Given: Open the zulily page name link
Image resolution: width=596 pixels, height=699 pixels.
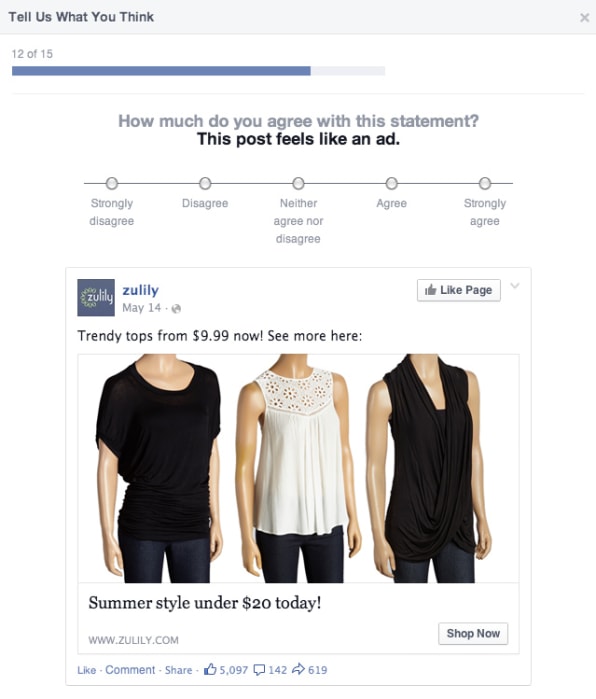Looking at the screenshot, I should (140, 290).
